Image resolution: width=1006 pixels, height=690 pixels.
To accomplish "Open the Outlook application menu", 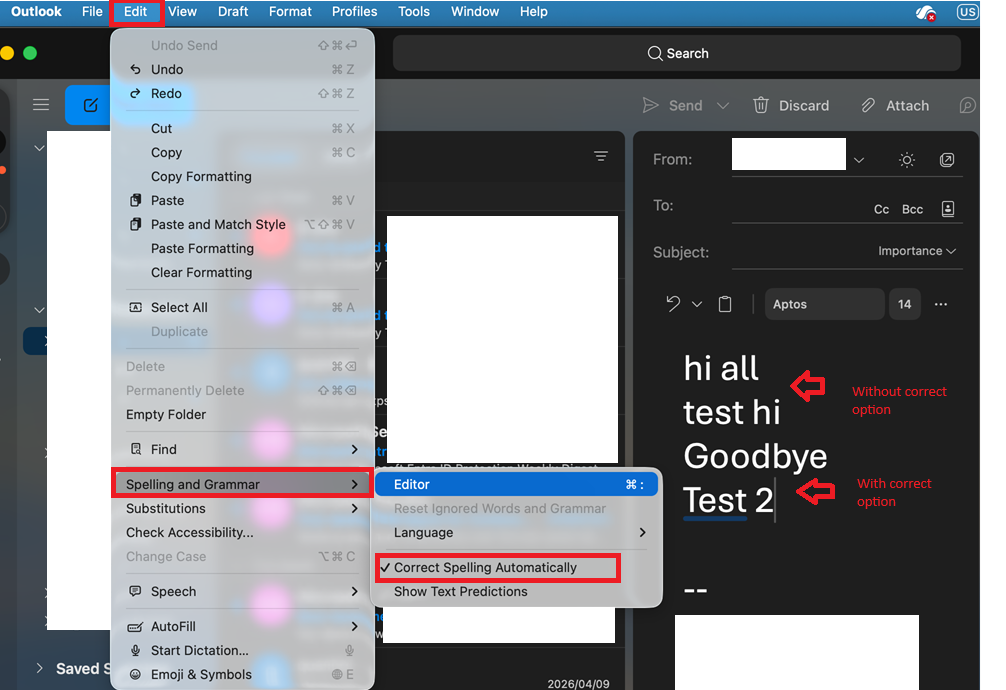I will pyautogui.click(x=37, y=12).
